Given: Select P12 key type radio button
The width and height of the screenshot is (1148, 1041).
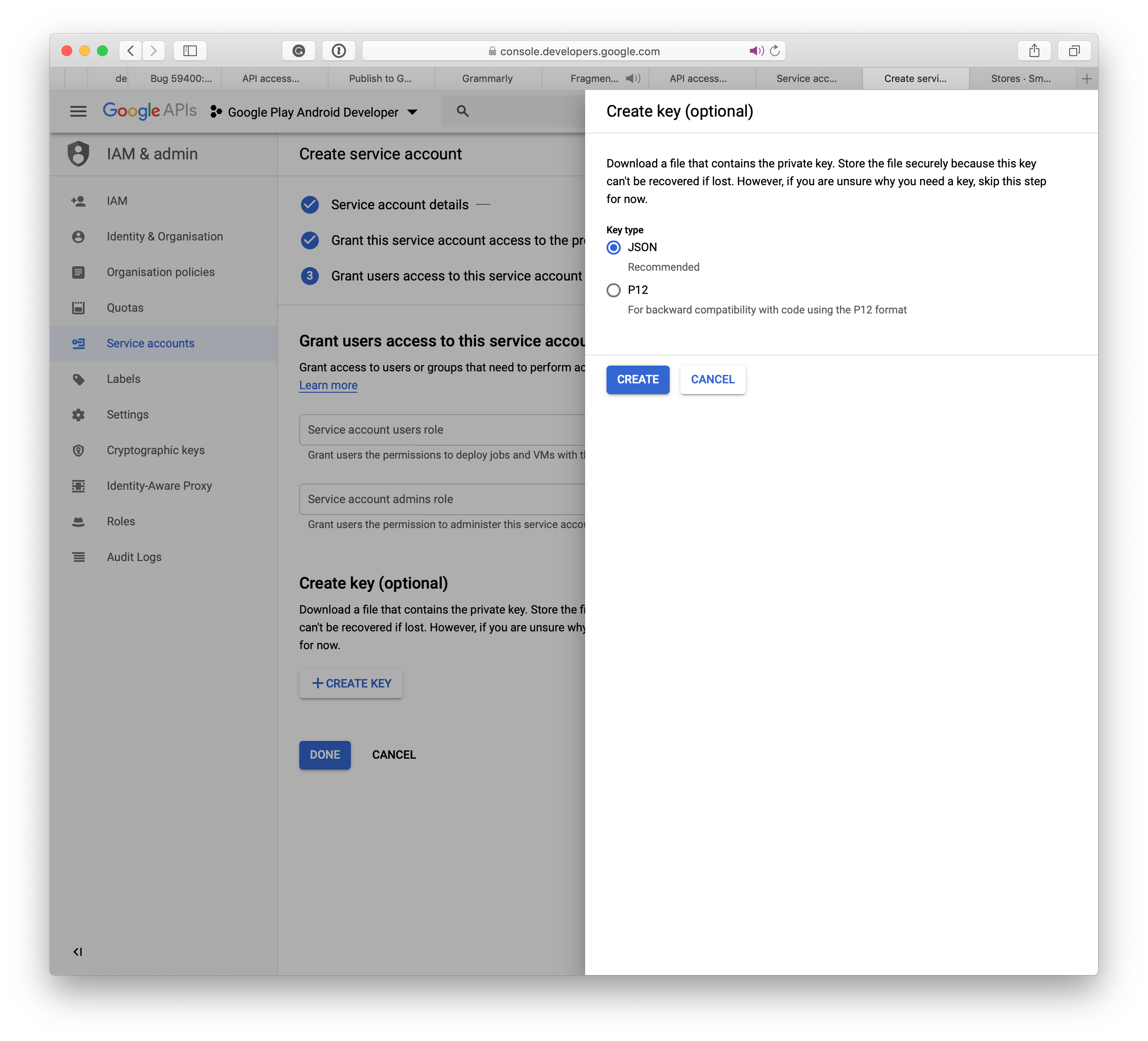Looking at the screenshot, I should point(614,290).
